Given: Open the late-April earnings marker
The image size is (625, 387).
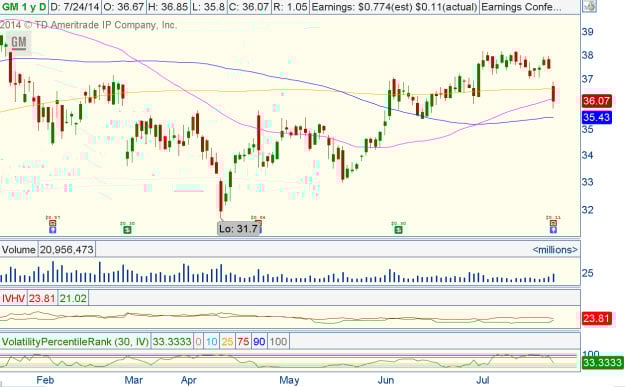Looking at the screenshot, I should [x=258, y=223].
